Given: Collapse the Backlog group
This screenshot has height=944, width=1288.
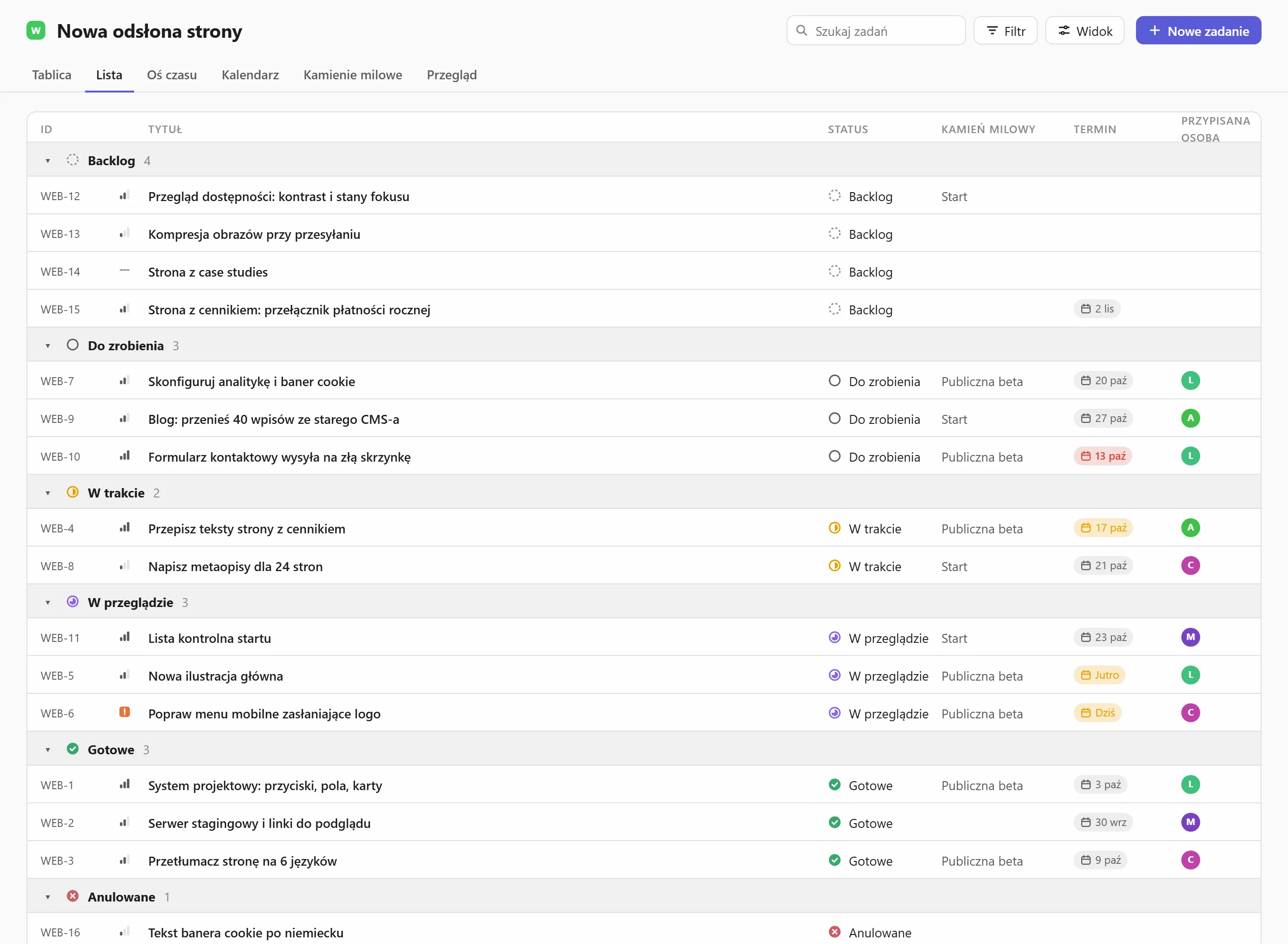Looking at the screenshot, I should point(48,160).
